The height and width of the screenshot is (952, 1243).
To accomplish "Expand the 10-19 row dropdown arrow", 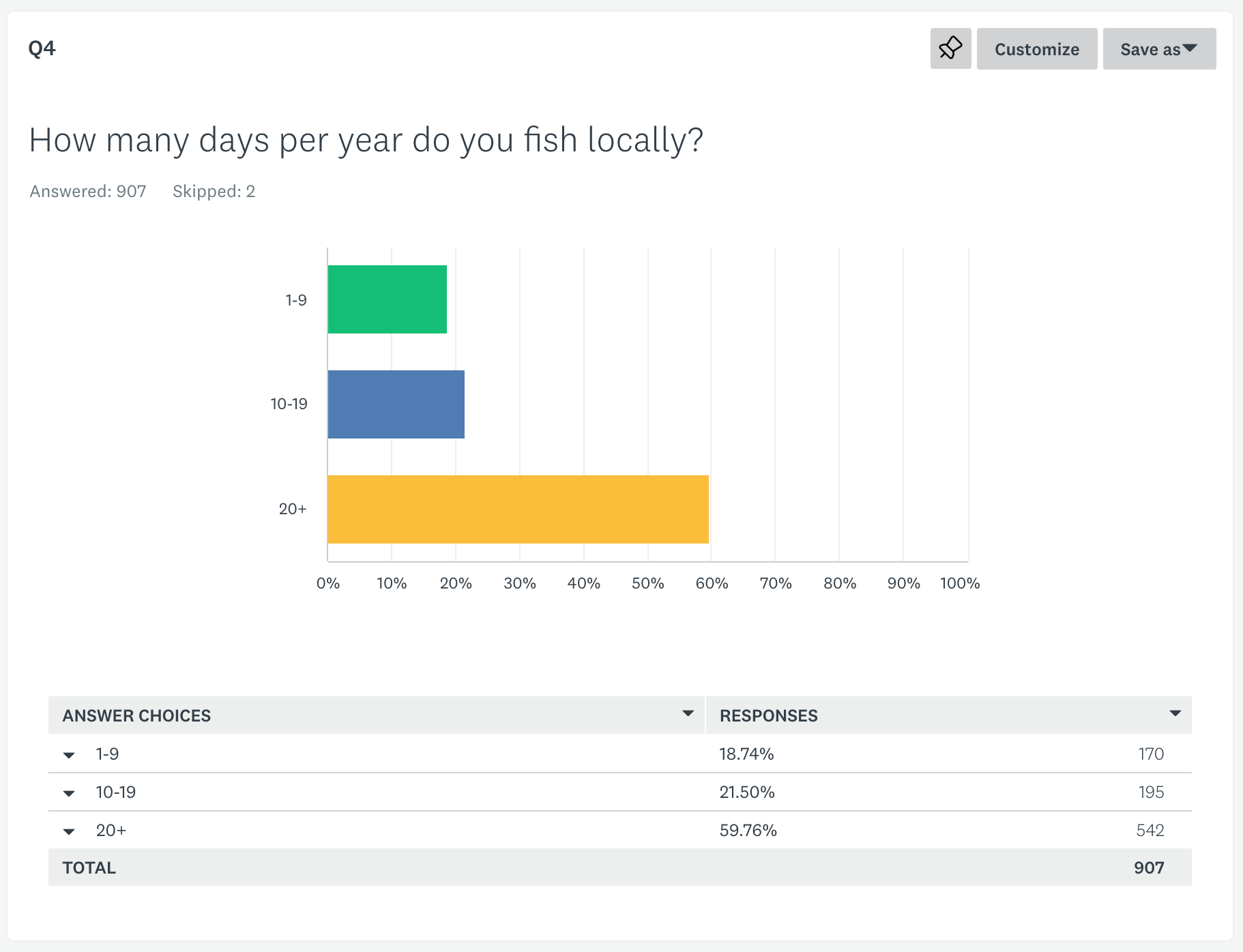I will [x=69, y=793].
